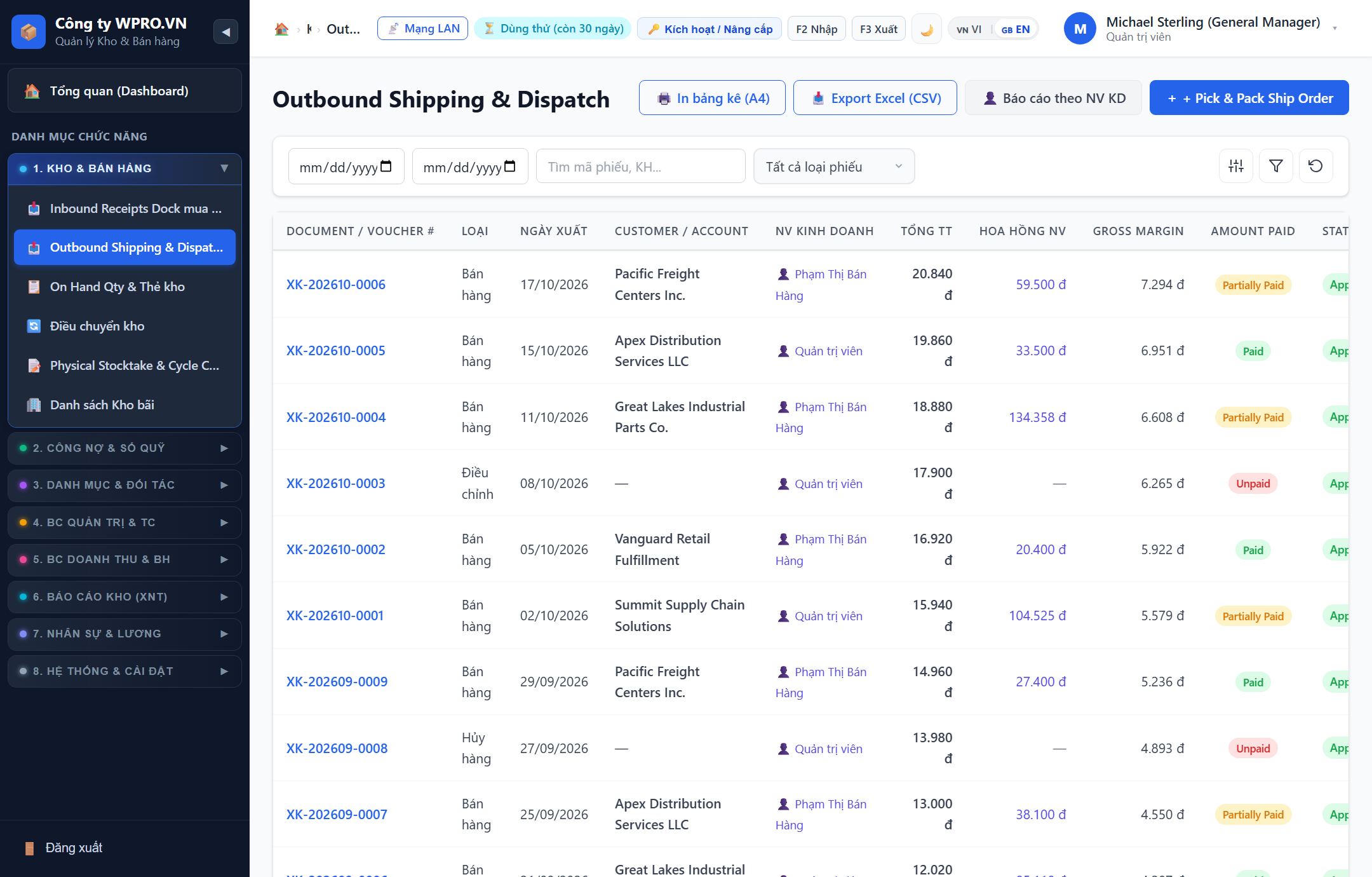Expand 5. BC DOANH THU & BH menu
The height and width of the screenshot is (877, 1372).
(x=124, y=559)
